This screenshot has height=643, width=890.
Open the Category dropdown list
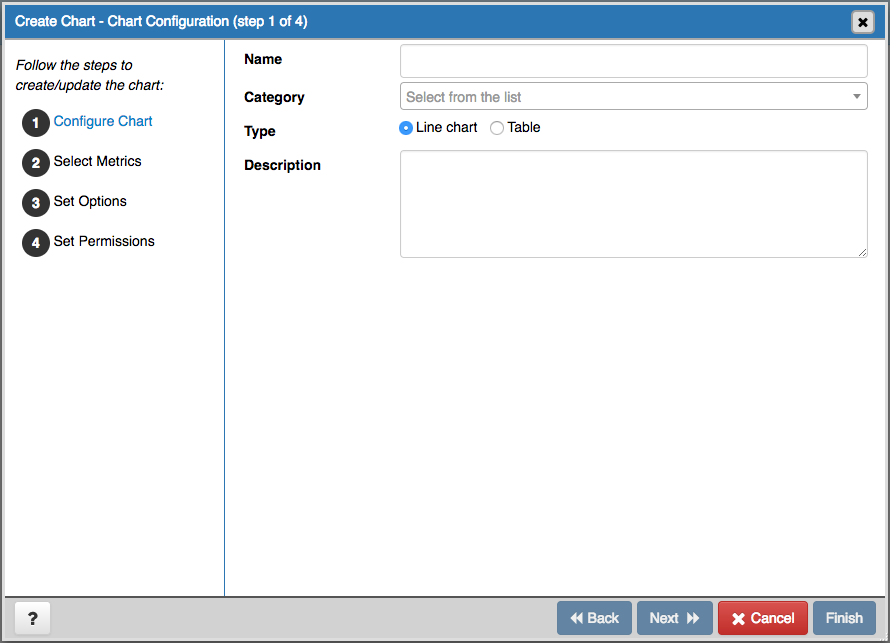tap(633, 96)
